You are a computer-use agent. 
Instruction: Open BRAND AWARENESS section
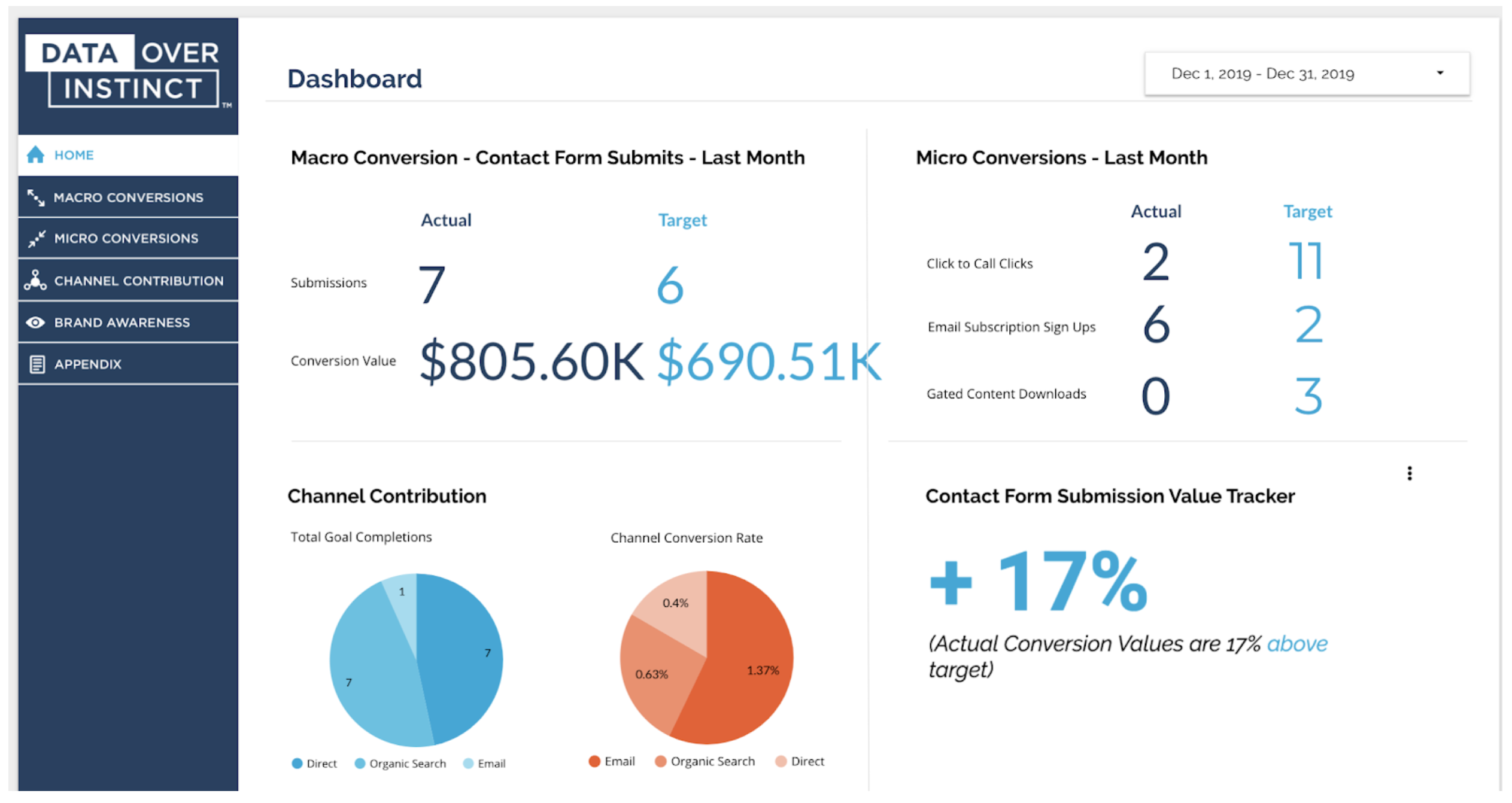tap(128, 323)
